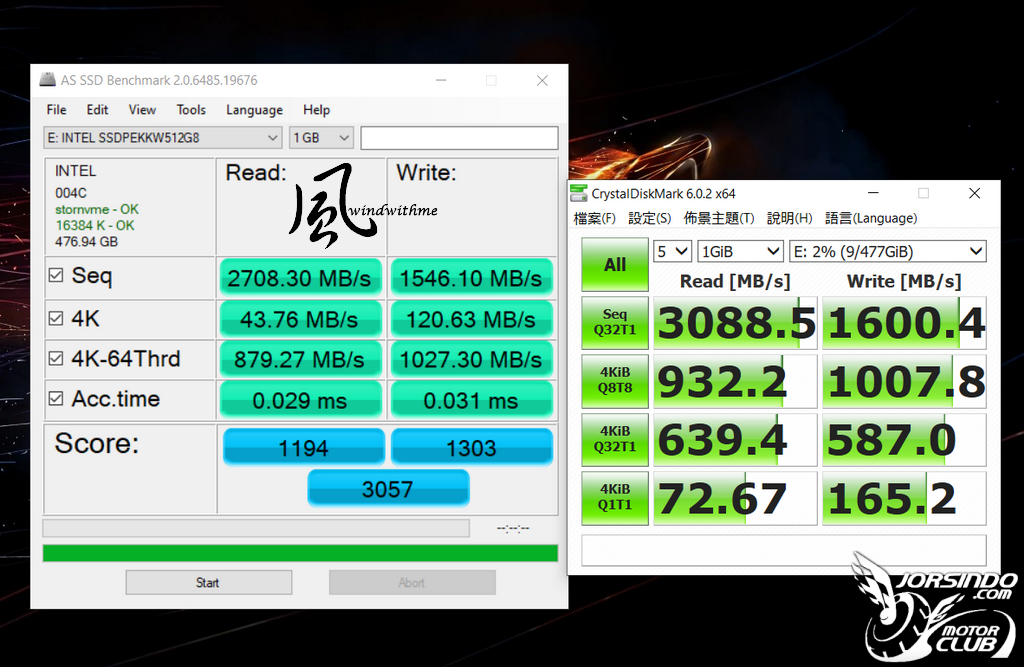Toggle the Seq test checkbox

coord(56,275)
